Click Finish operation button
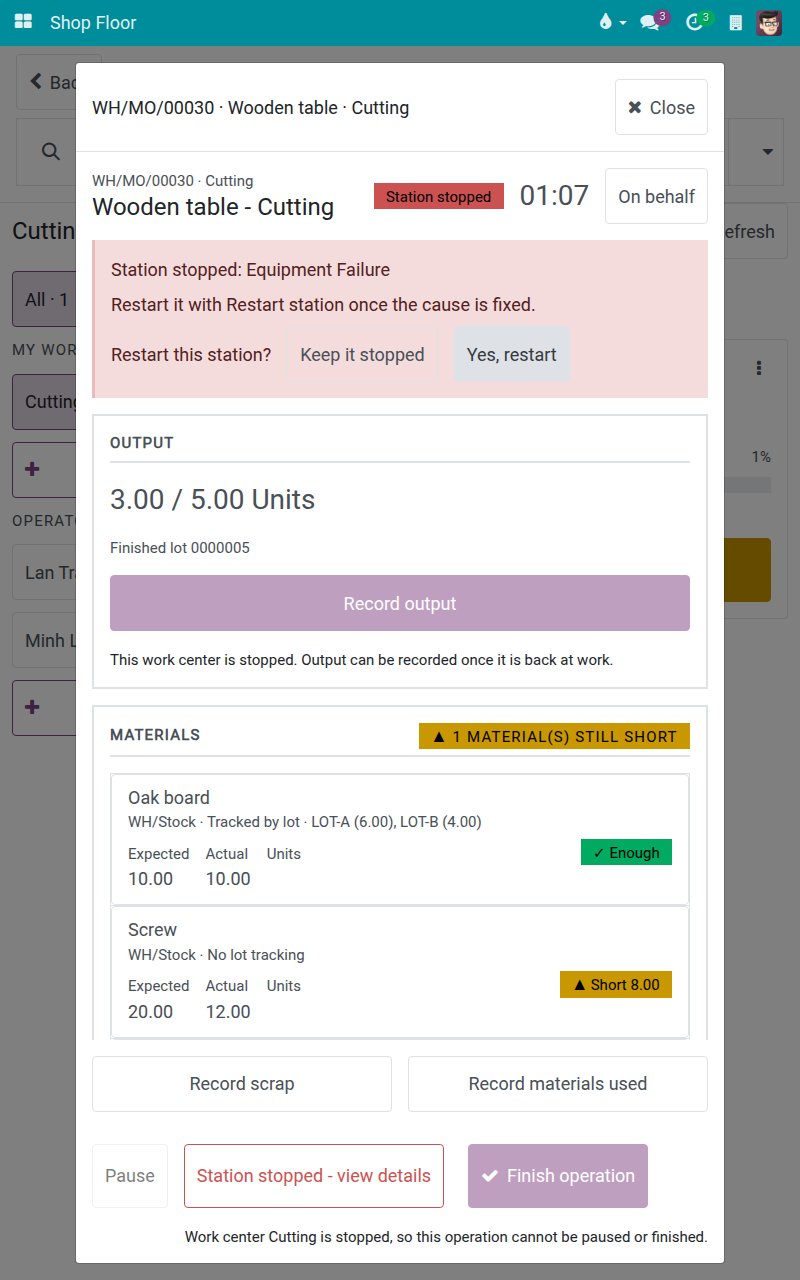Image resolution: width=800 pixels, height=1280 pixels. [x=558, y=1176]
